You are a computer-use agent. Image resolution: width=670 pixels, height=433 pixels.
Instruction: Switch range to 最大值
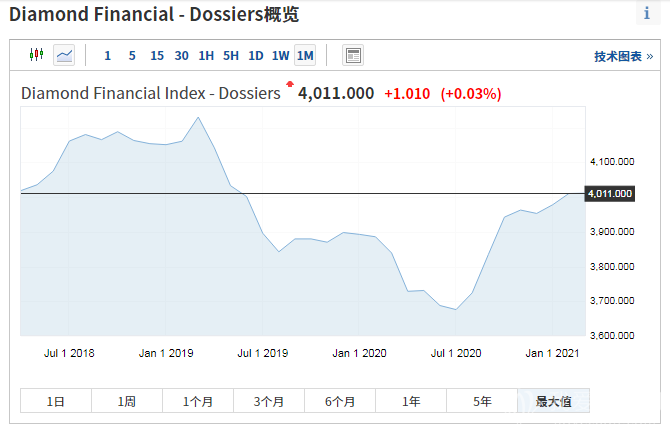point(553,401)
